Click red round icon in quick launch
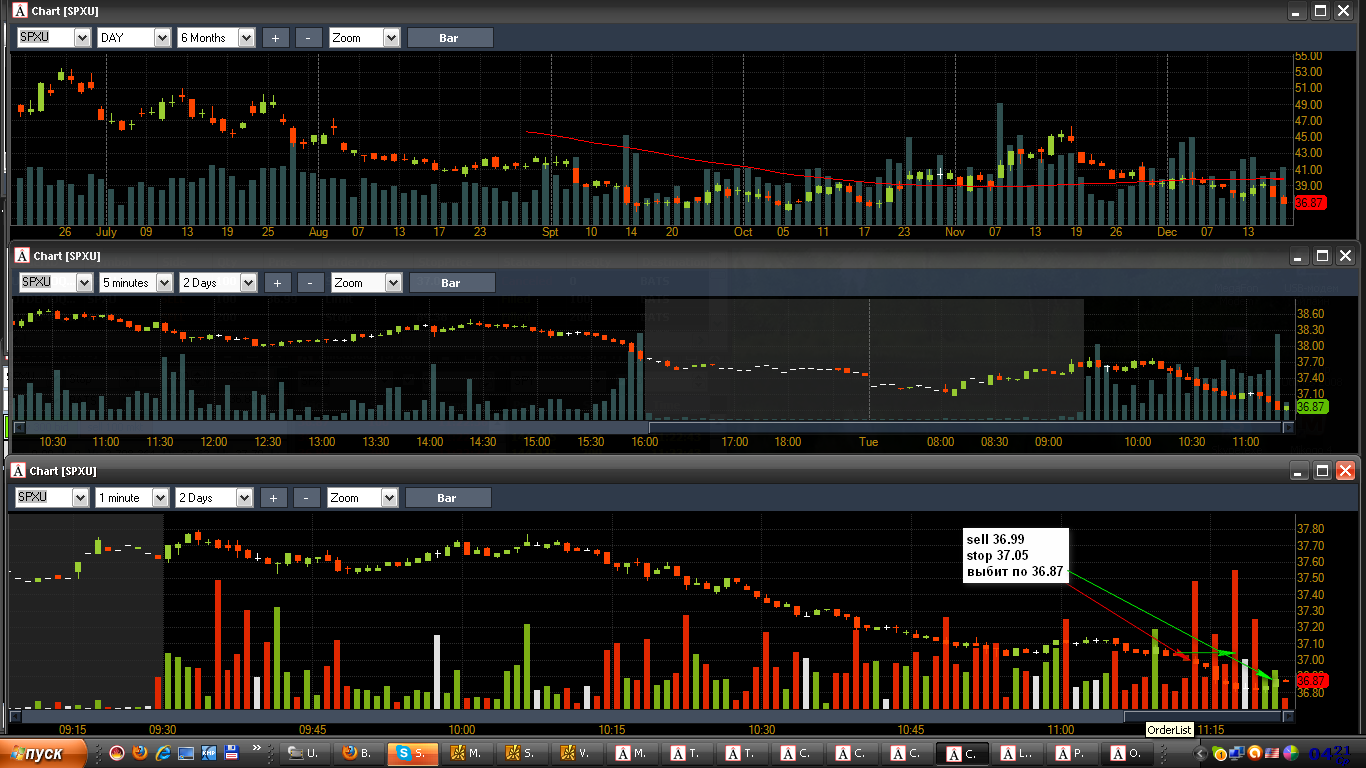Image resolution: width=1366 pixels, height=768 pixels. (x=117, y=753)
